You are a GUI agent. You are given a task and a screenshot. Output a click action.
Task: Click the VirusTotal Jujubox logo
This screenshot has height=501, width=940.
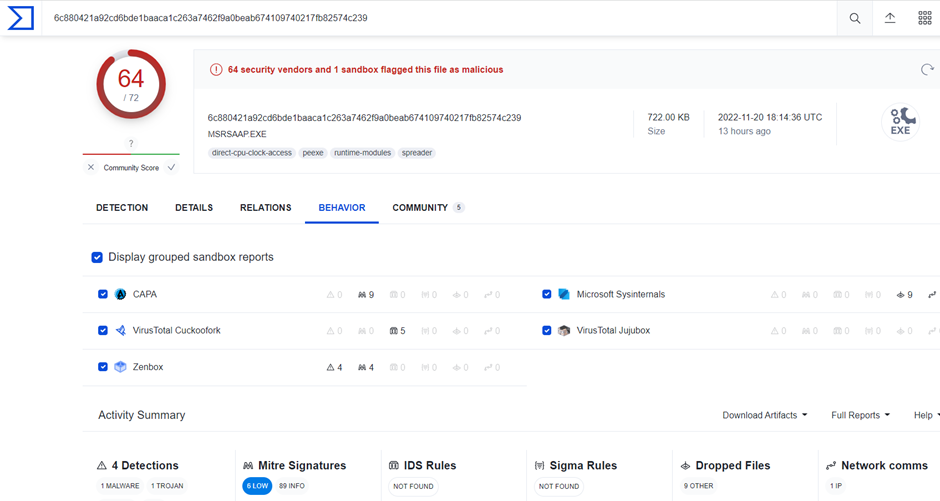coord(564,330)
